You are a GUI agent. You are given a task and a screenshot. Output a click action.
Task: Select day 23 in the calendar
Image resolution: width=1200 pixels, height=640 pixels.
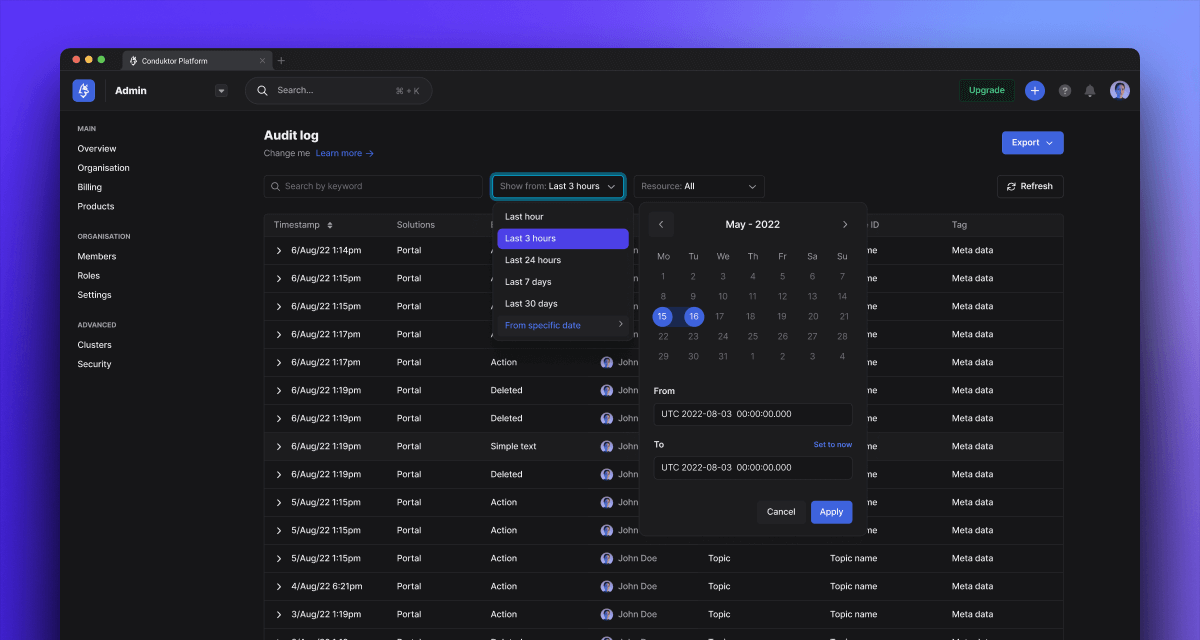693,337
